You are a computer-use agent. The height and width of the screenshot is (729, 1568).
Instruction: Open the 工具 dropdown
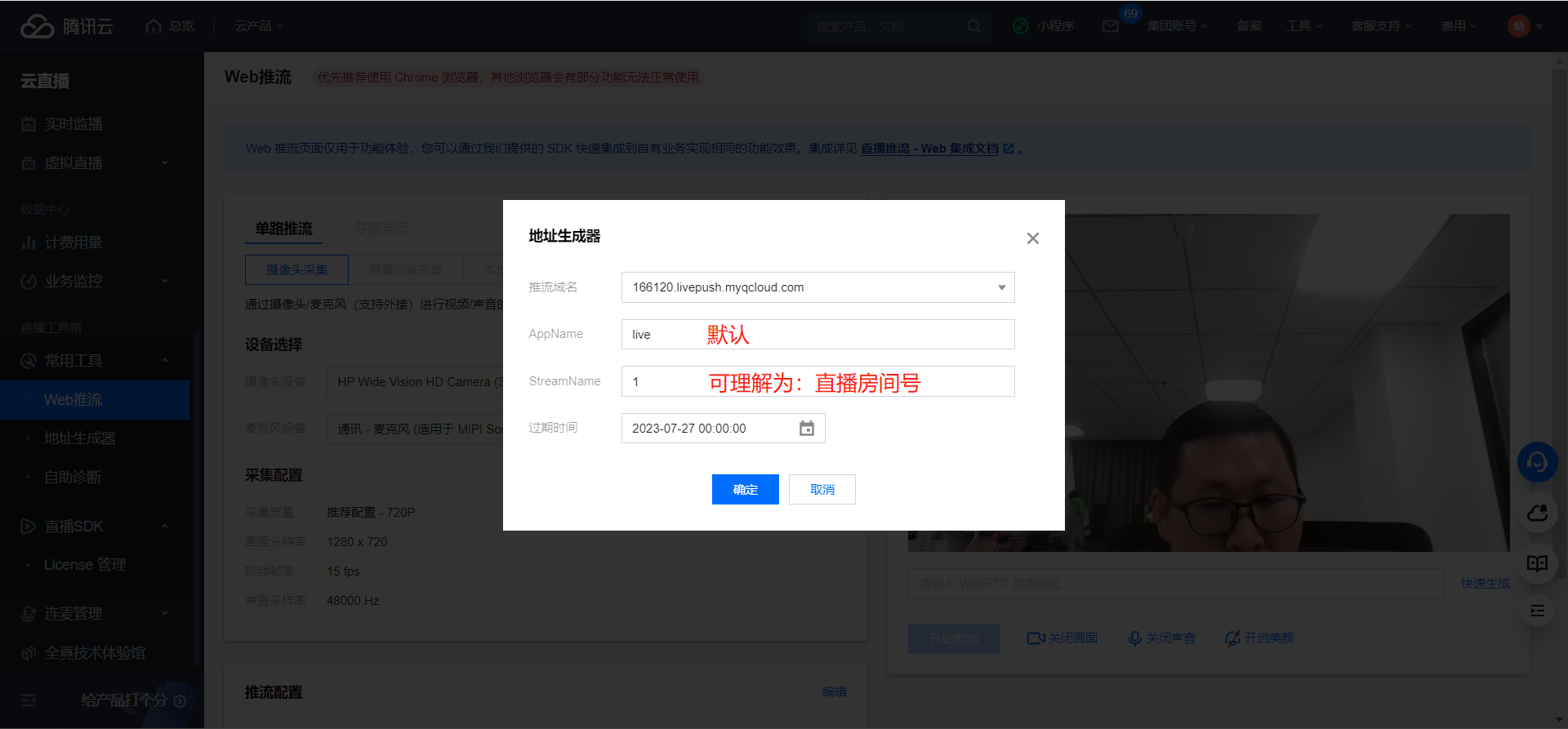coord(1304,26)
